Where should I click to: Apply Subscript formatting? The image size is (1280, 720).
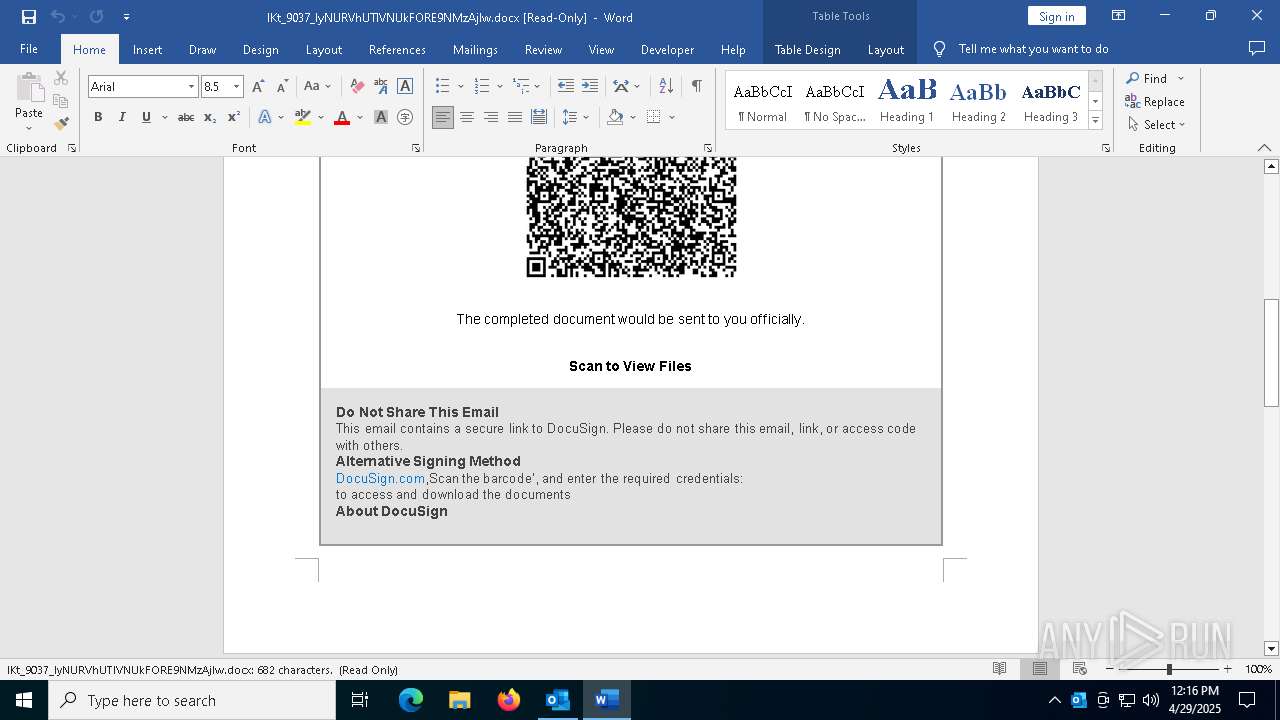pos(210,118)
